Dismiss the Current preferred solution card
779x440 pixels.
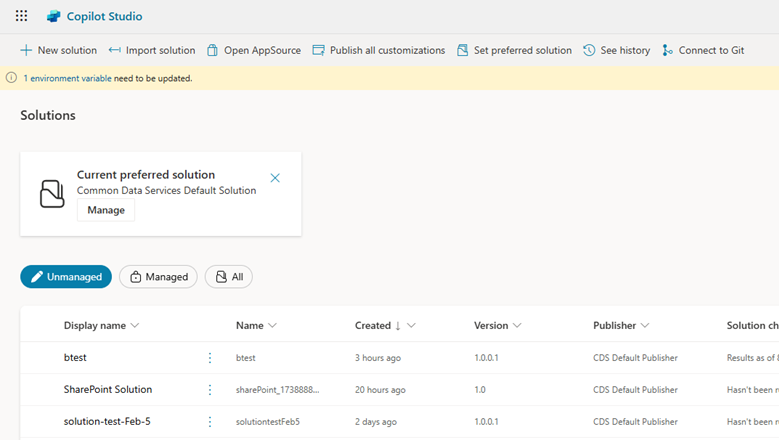(x=275, y=178)
